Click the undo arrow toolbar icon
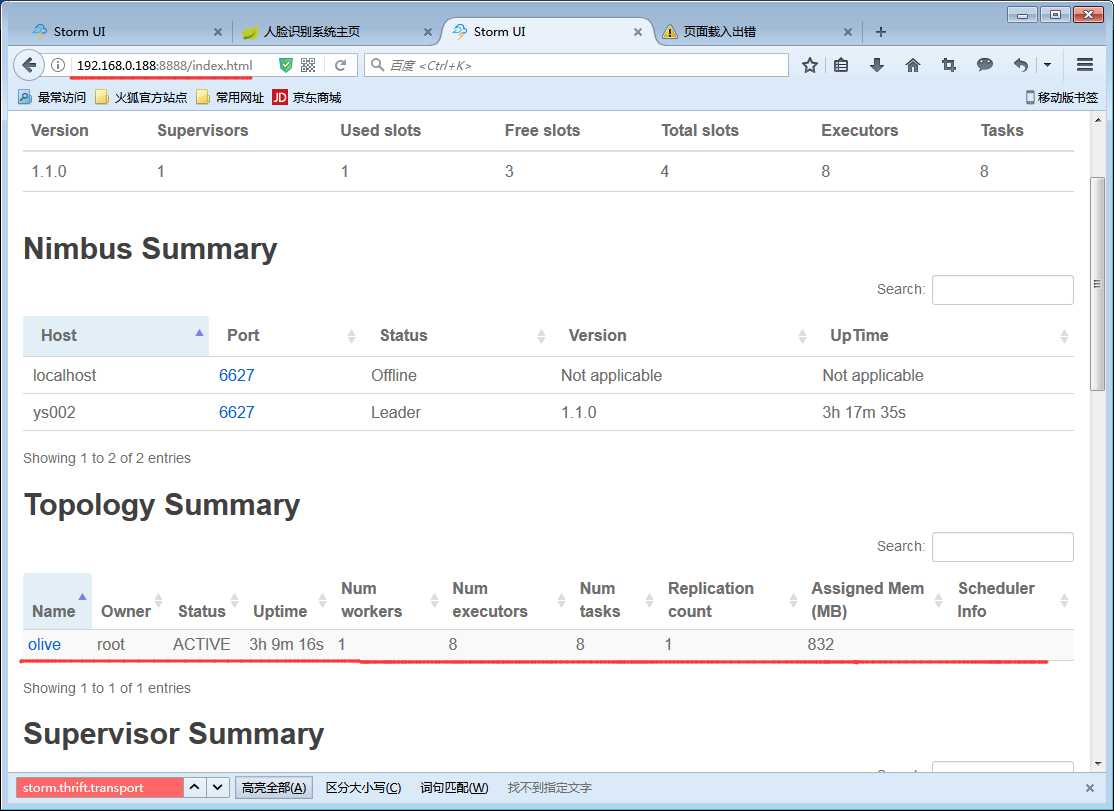 pyautogui.click(x=1021, y=65)
